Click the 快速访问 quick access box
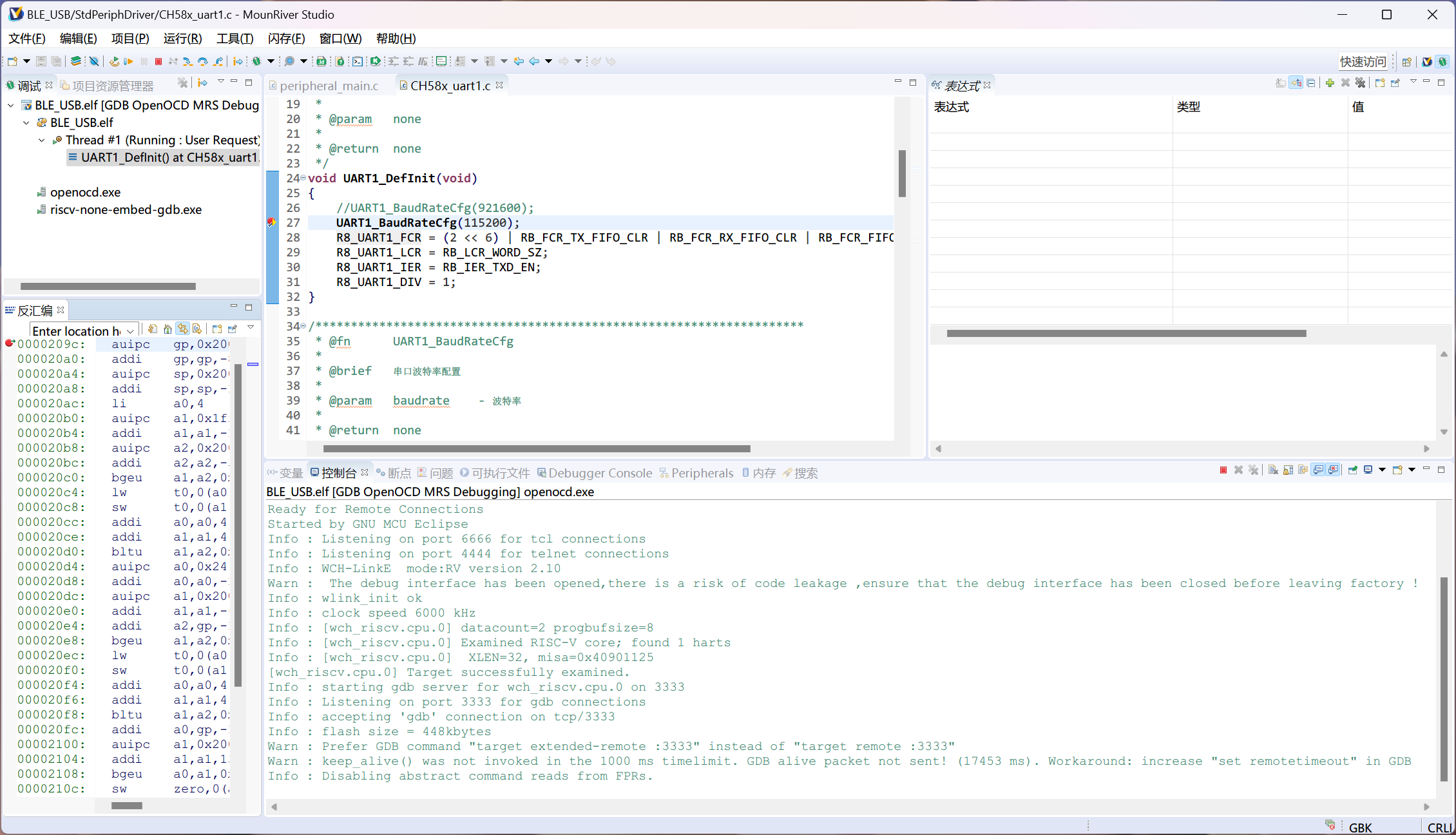The height and width of the screenshot is (835, 1456). 1363,62
